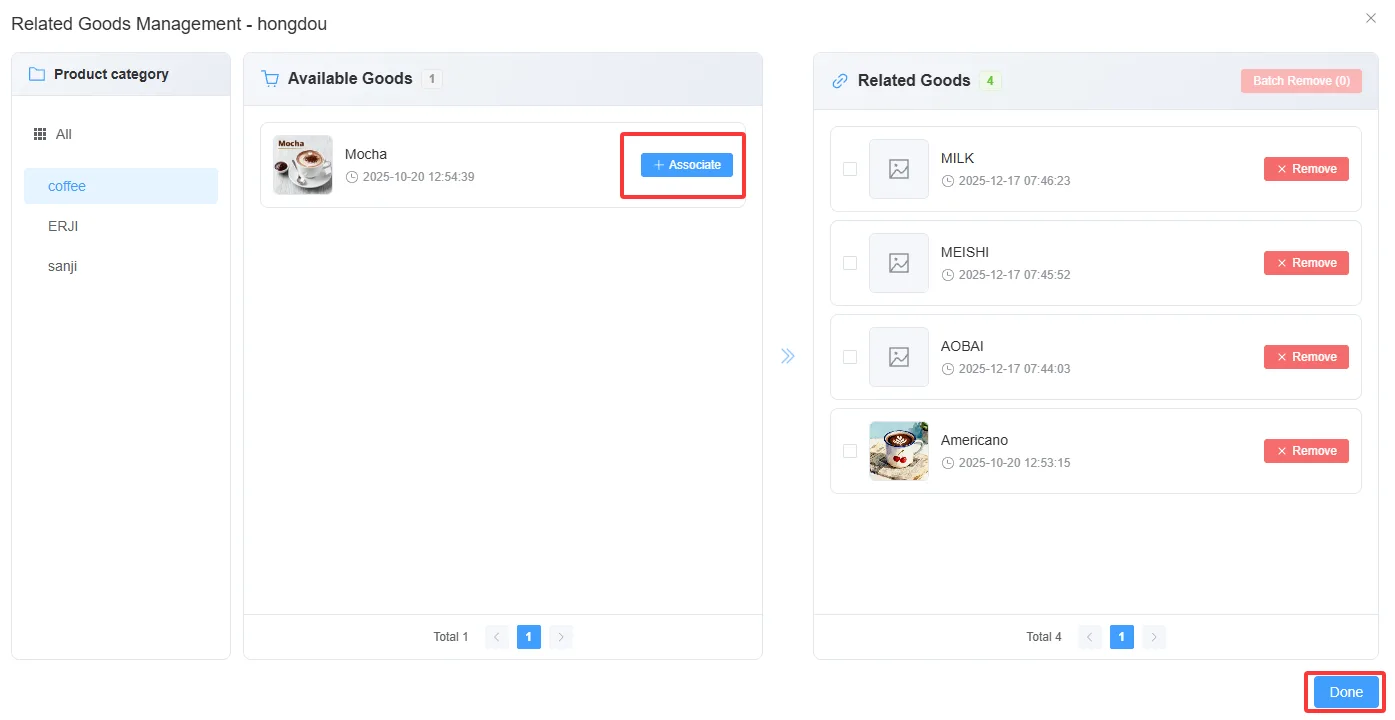
Task: Click the link icon beside Related Goods
Action: click(840, 81)
